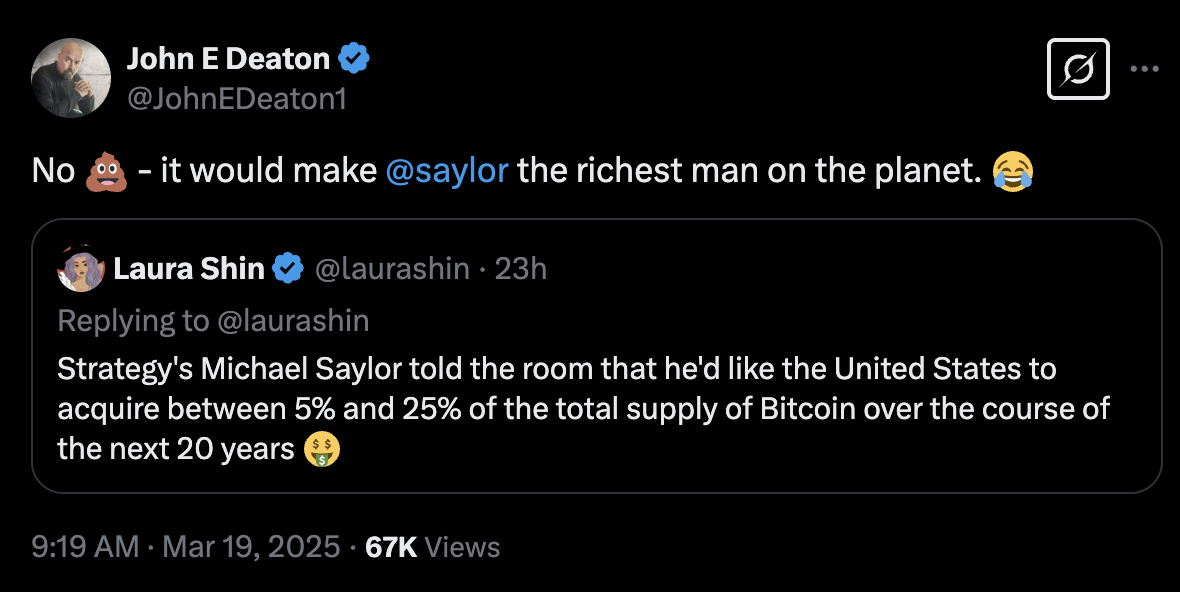The width and height of the screenshot is (1180, 592).
Task: Click Laura Shin's blue verified badge
Action: coord(289,268)
